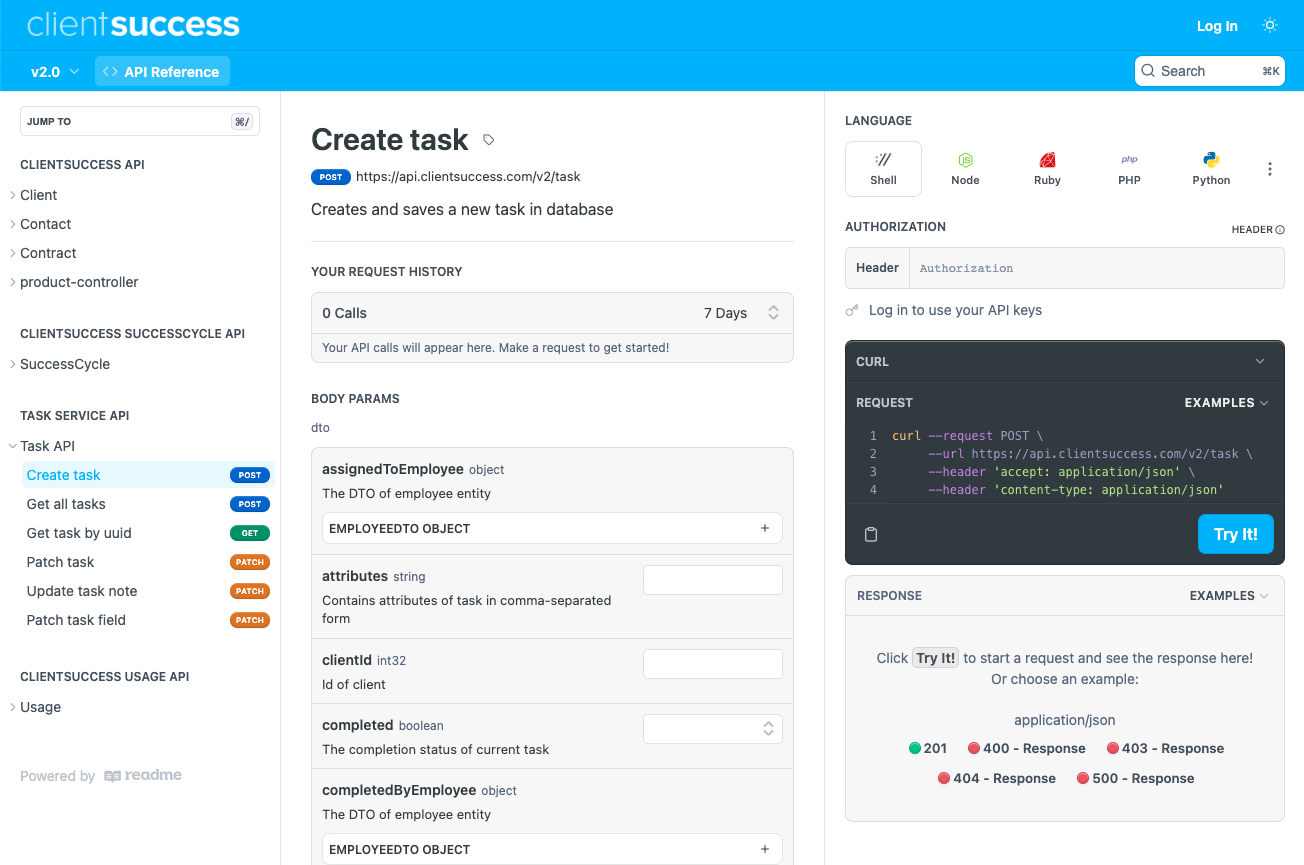Viewport: 1304px width, 865px height.
Task: Click the Try It! button
Action: pyautogui.click(x=1236, y=534)
